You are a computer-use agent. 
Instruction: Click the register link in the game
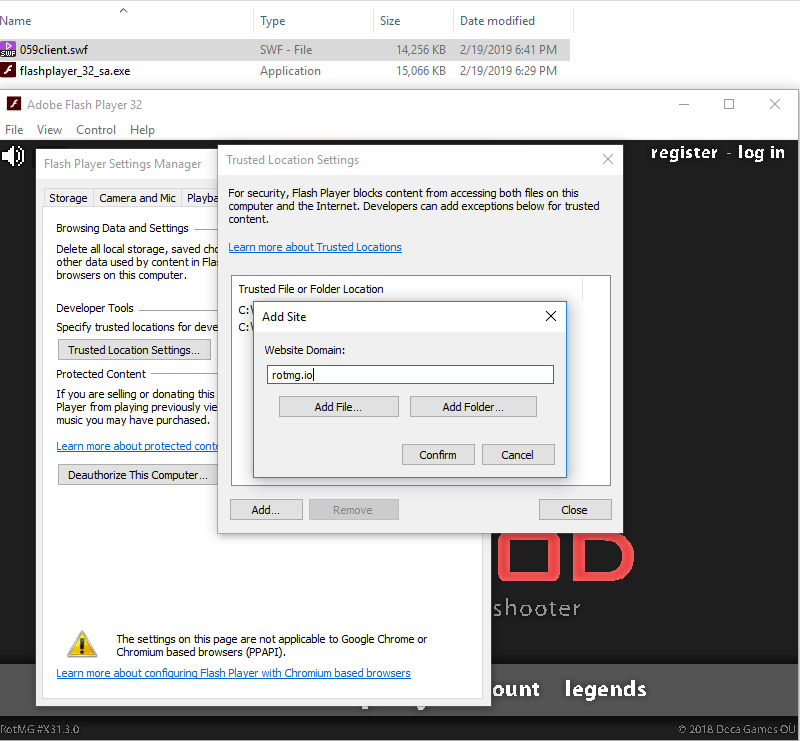pos(684,153)
